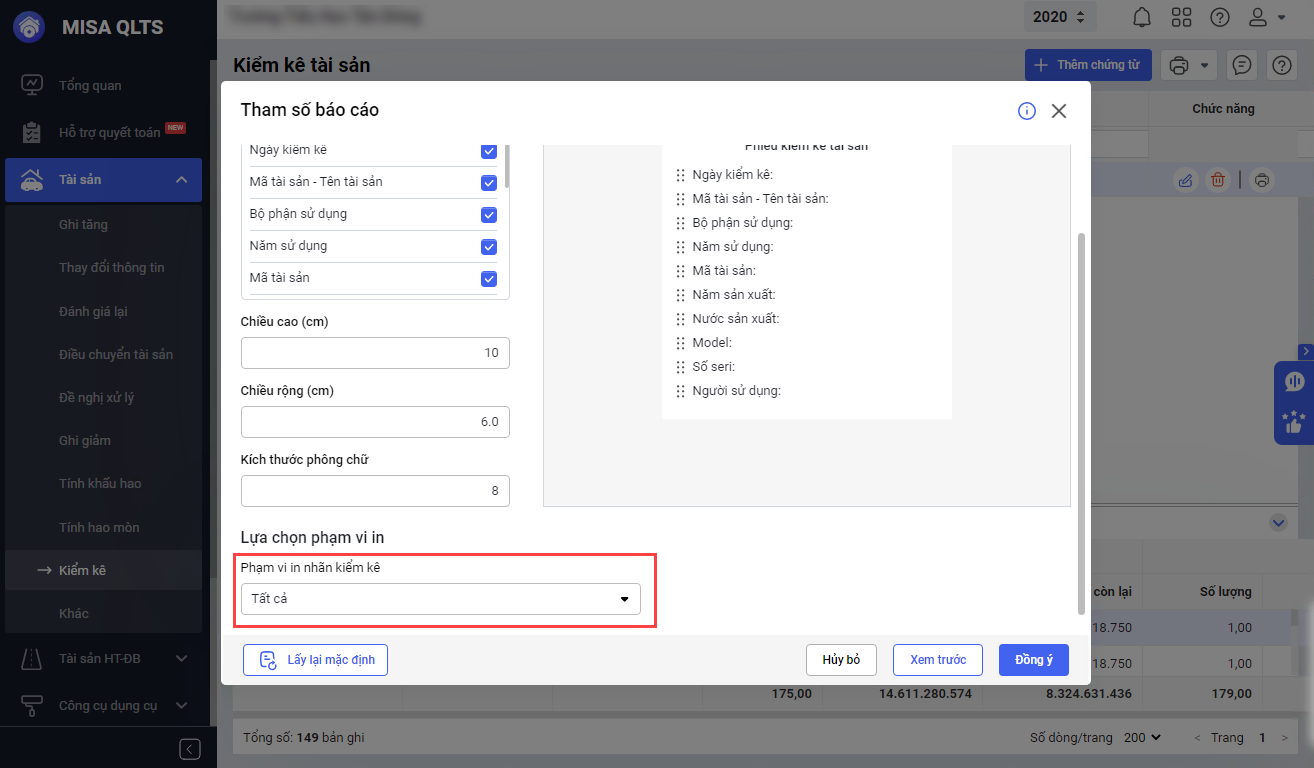This screenshot has width=1314, height=768.
Task: Change the year 2020 selector
Action: click(1060, 17)
